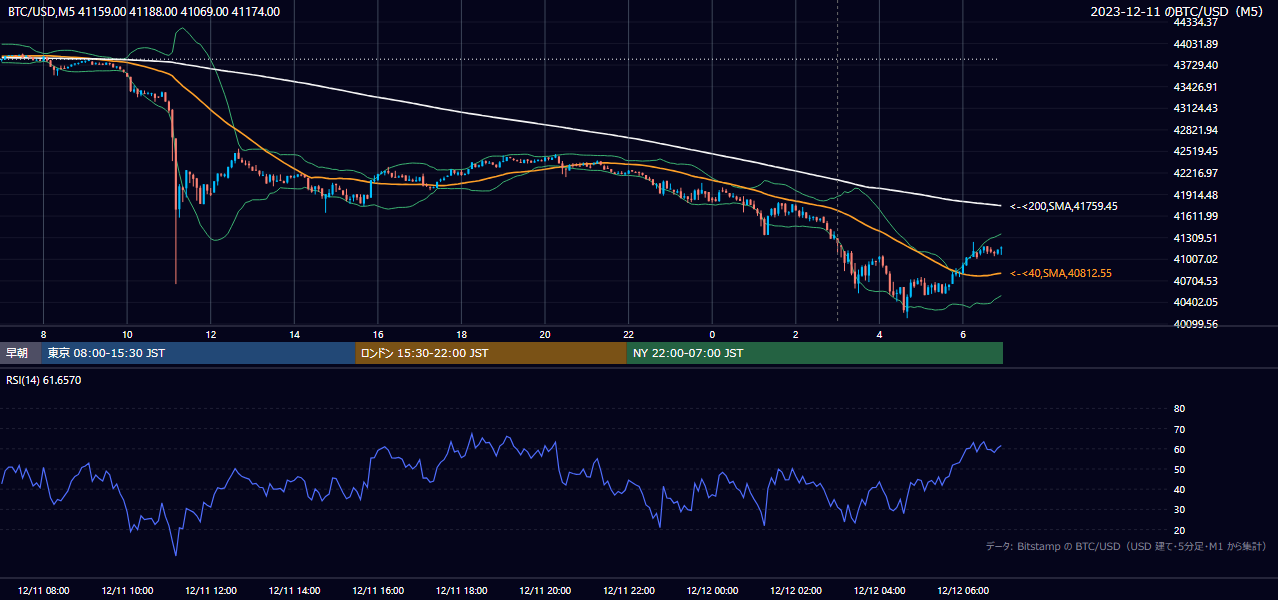Click bottom date label 12/11 20:00
This screenshot has height=600, width=1278.
pyautogui.click(x=545, y=591)
